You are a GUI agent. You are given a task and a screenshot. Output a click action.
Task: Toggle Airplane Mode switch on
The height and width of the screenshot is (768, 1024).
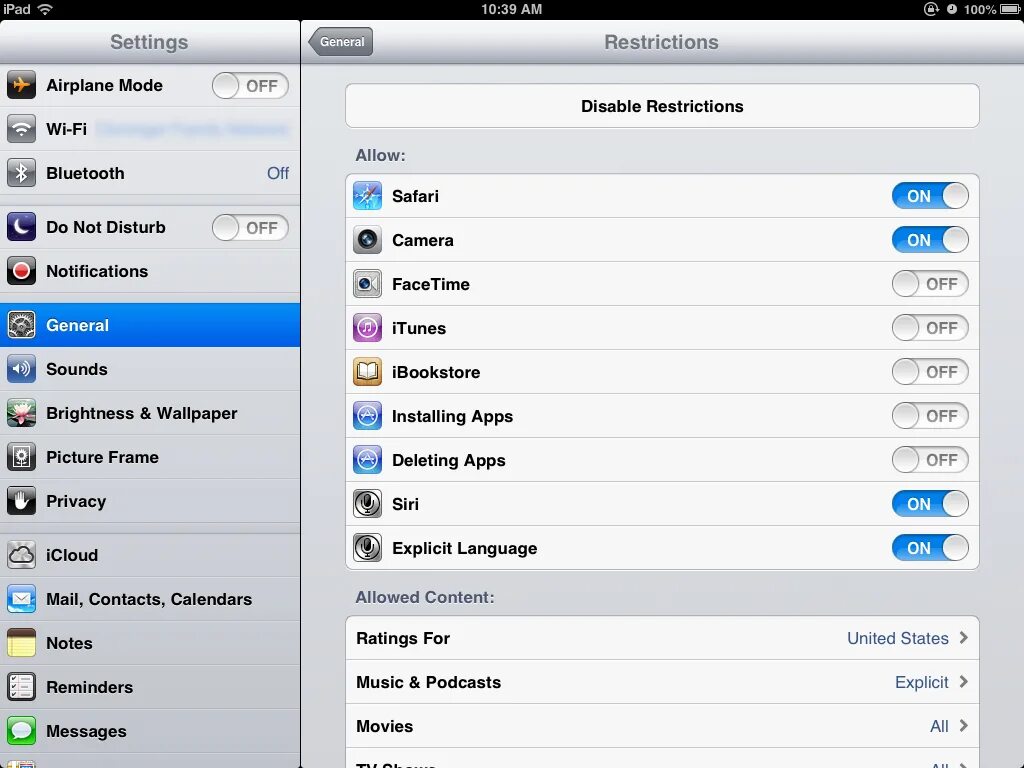(x=250, y=86)
